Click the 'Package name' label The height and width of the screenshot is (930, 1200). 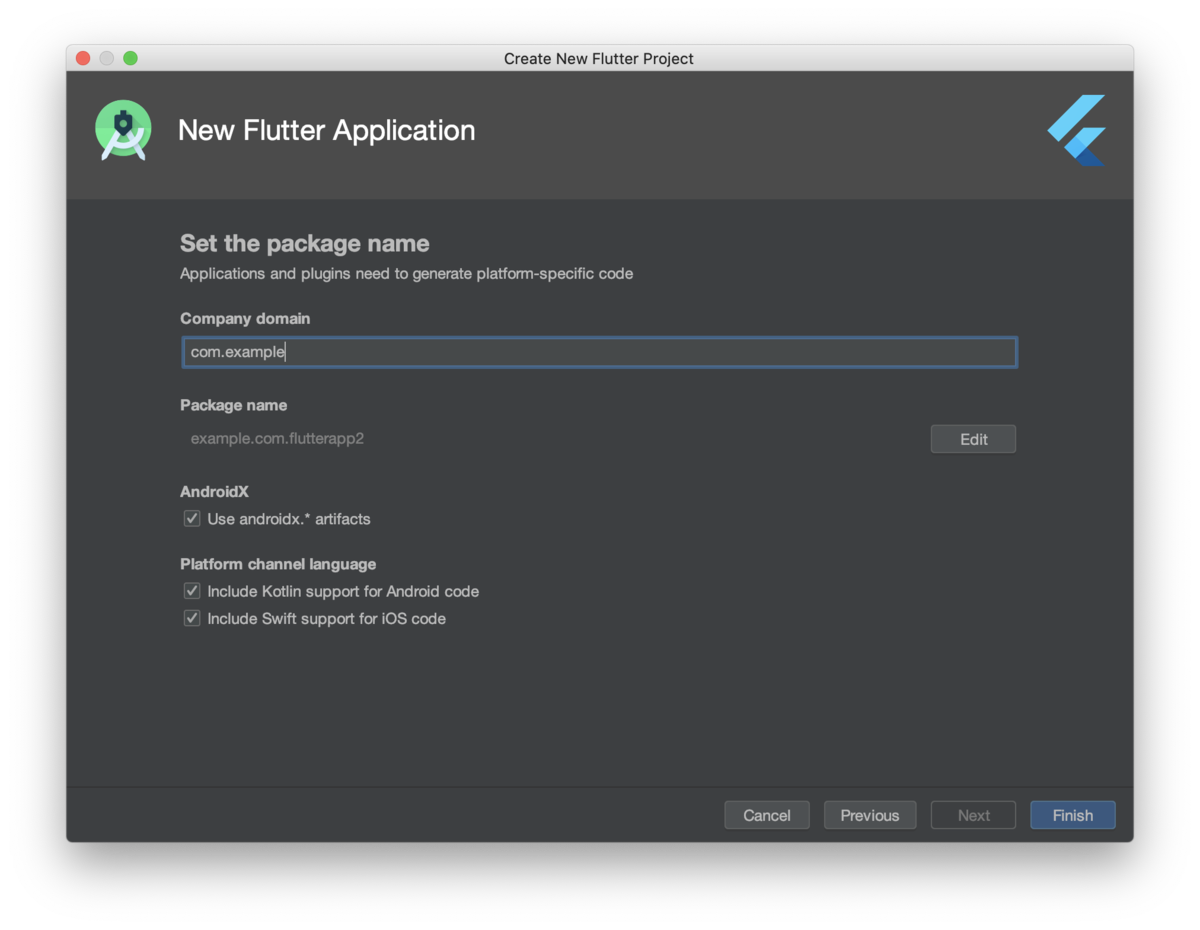[233, 405]
